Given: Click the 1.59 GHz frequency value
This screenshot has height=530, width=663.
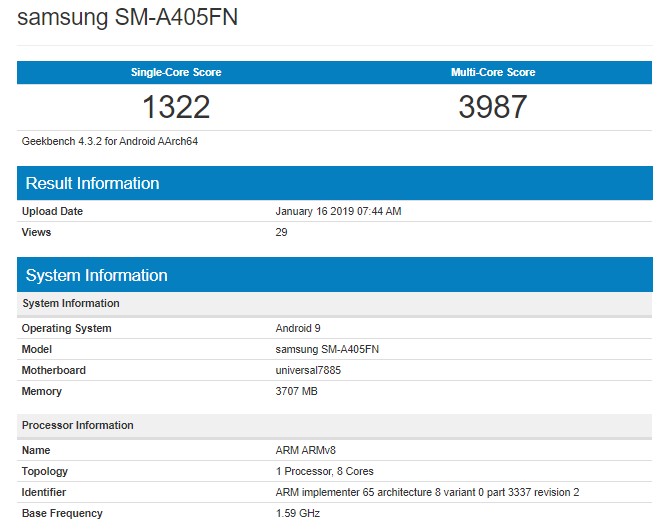Looking at the screenshot, I should click(x=298, y=514).
